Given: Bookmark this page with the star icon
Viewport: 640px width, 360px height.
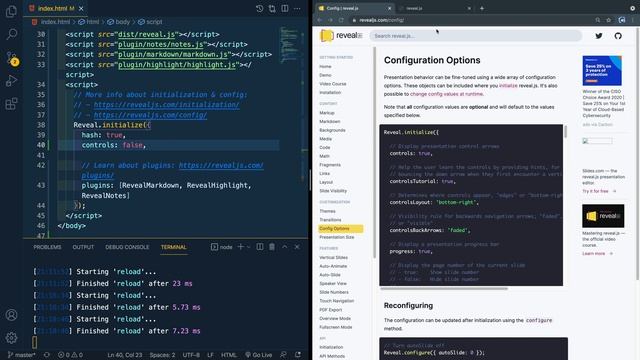Looking at the screenshot, I should (x=609, y=20).
